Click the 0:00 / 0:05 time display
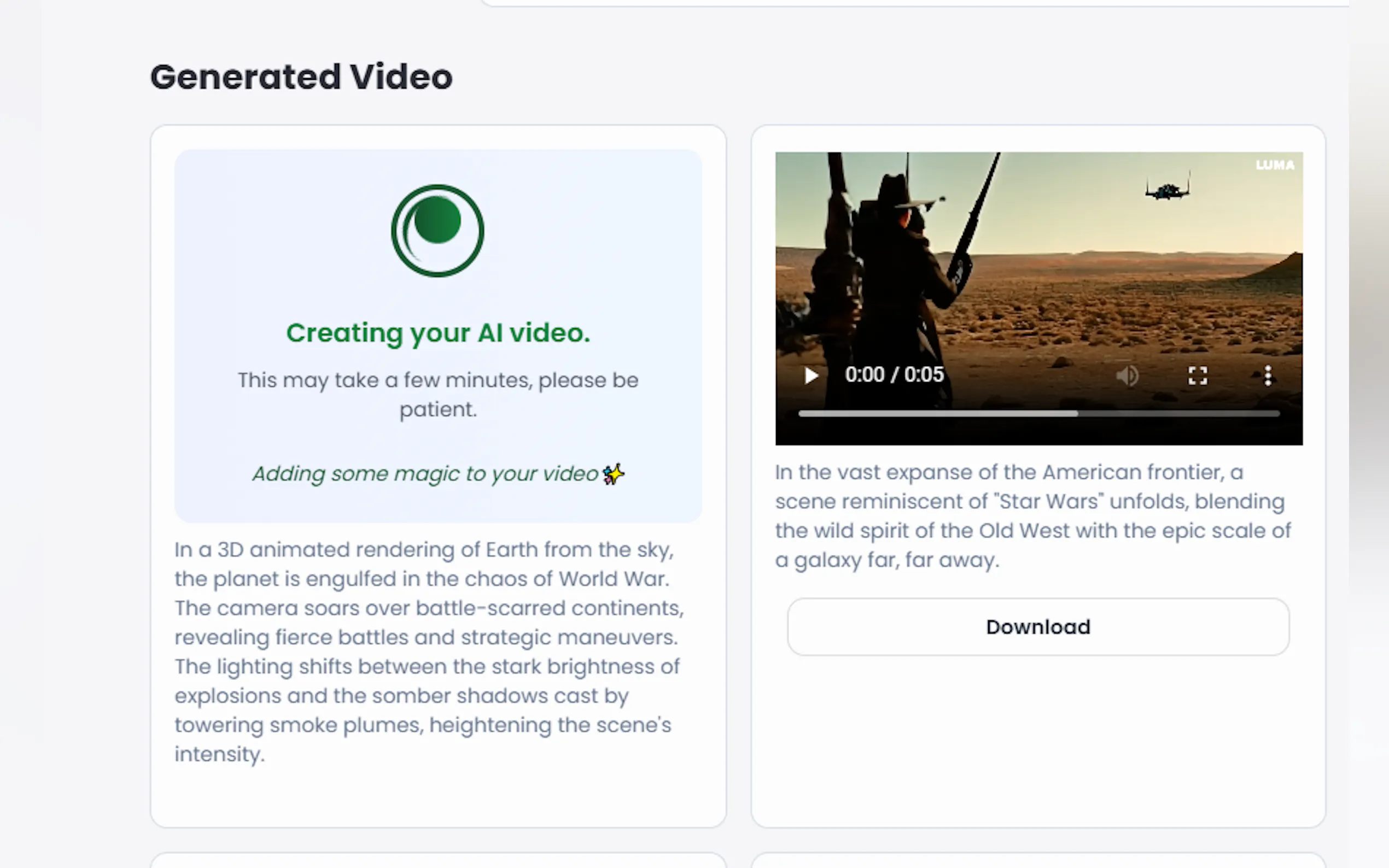The image size is (1389, 868). coord(894,375)
